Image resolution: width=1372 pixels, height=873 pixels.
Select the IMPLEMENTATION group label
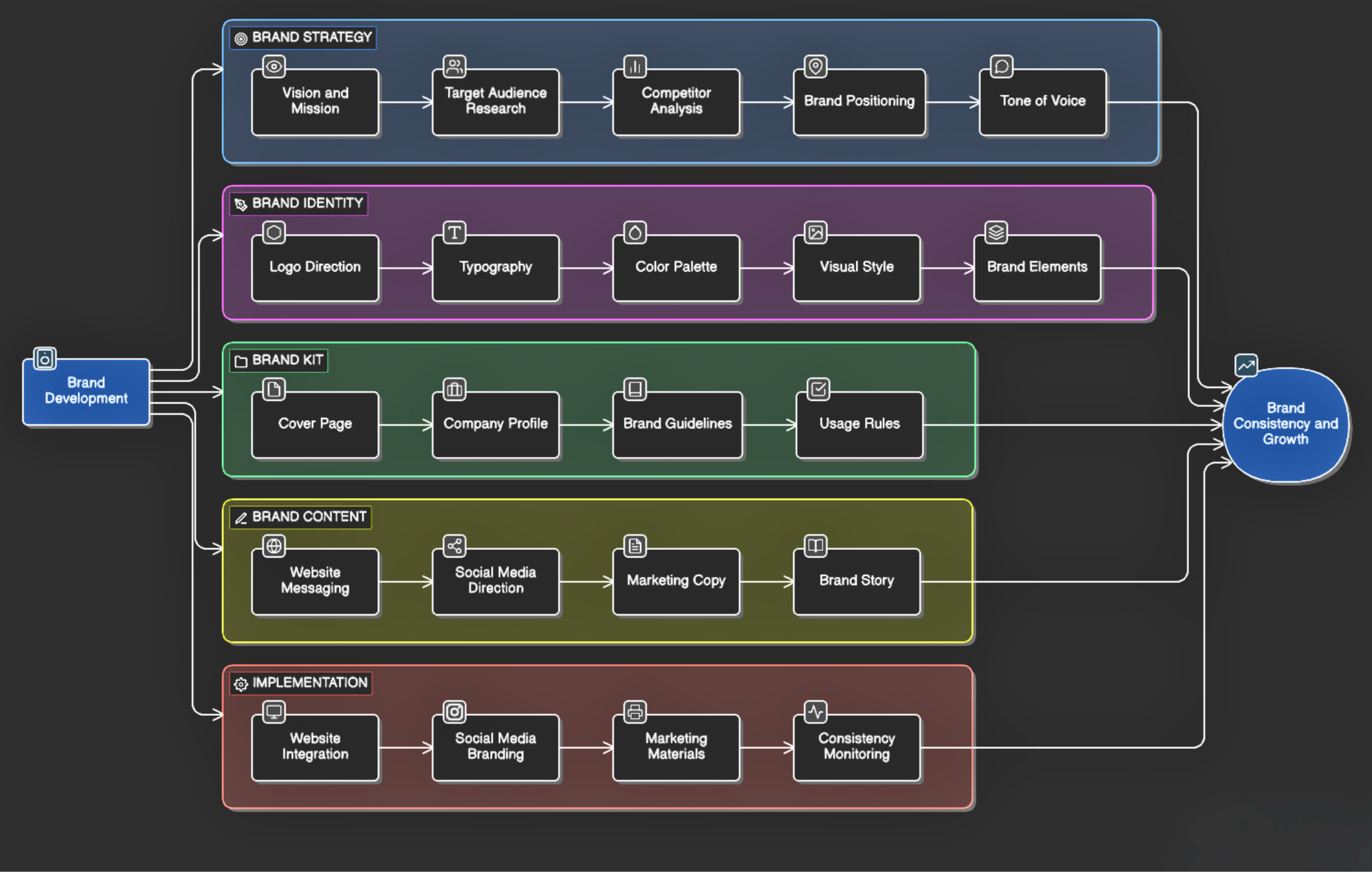tap(301, 683)
